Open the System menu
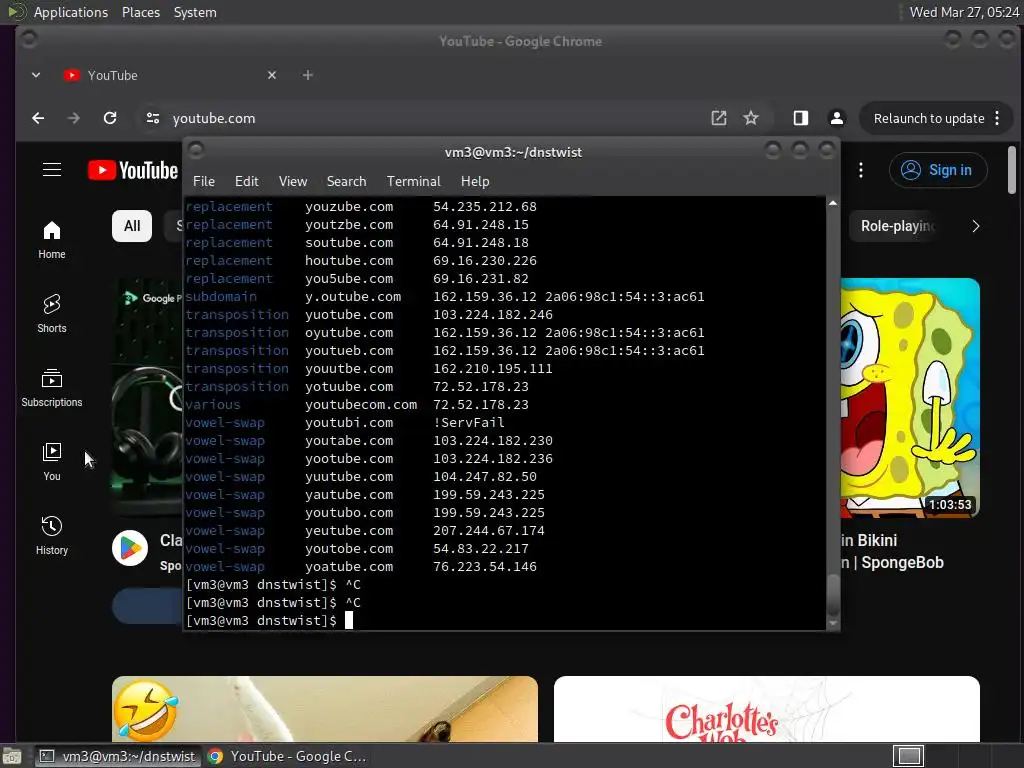Screen dimensions: 1024x768 [195, 12]
